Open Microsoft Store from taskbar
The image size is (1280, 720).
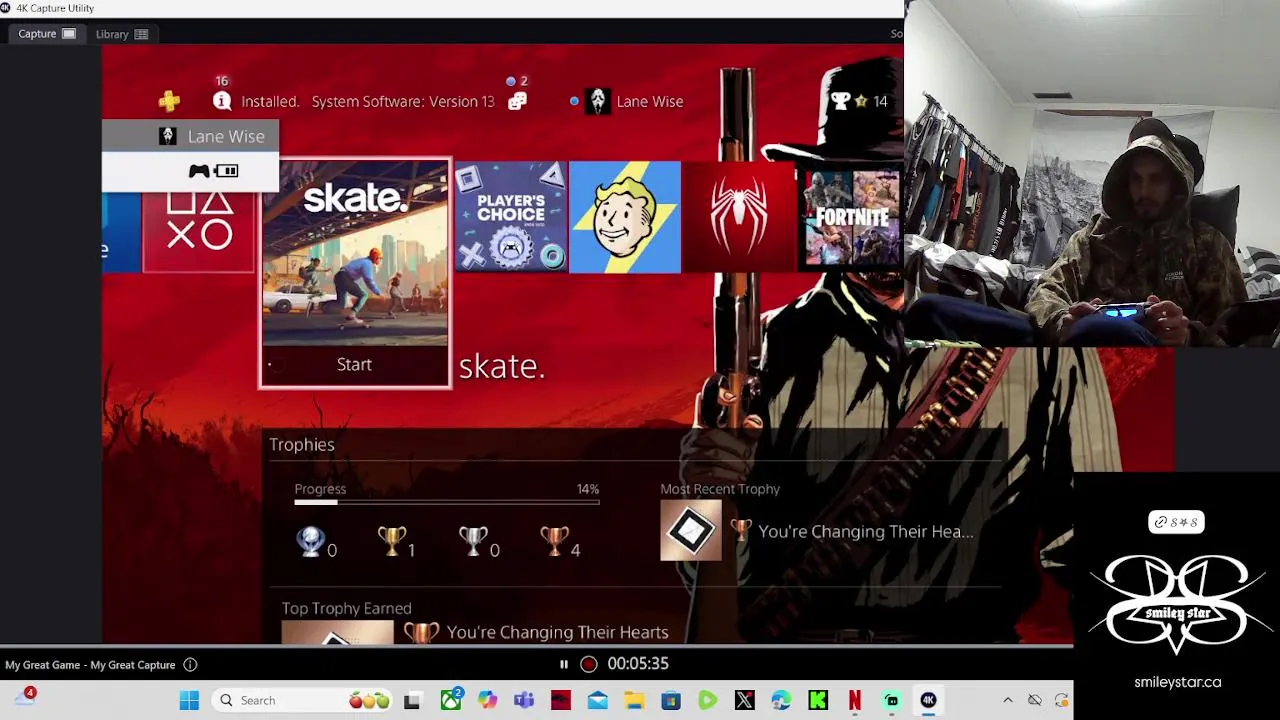click(671, 700)
